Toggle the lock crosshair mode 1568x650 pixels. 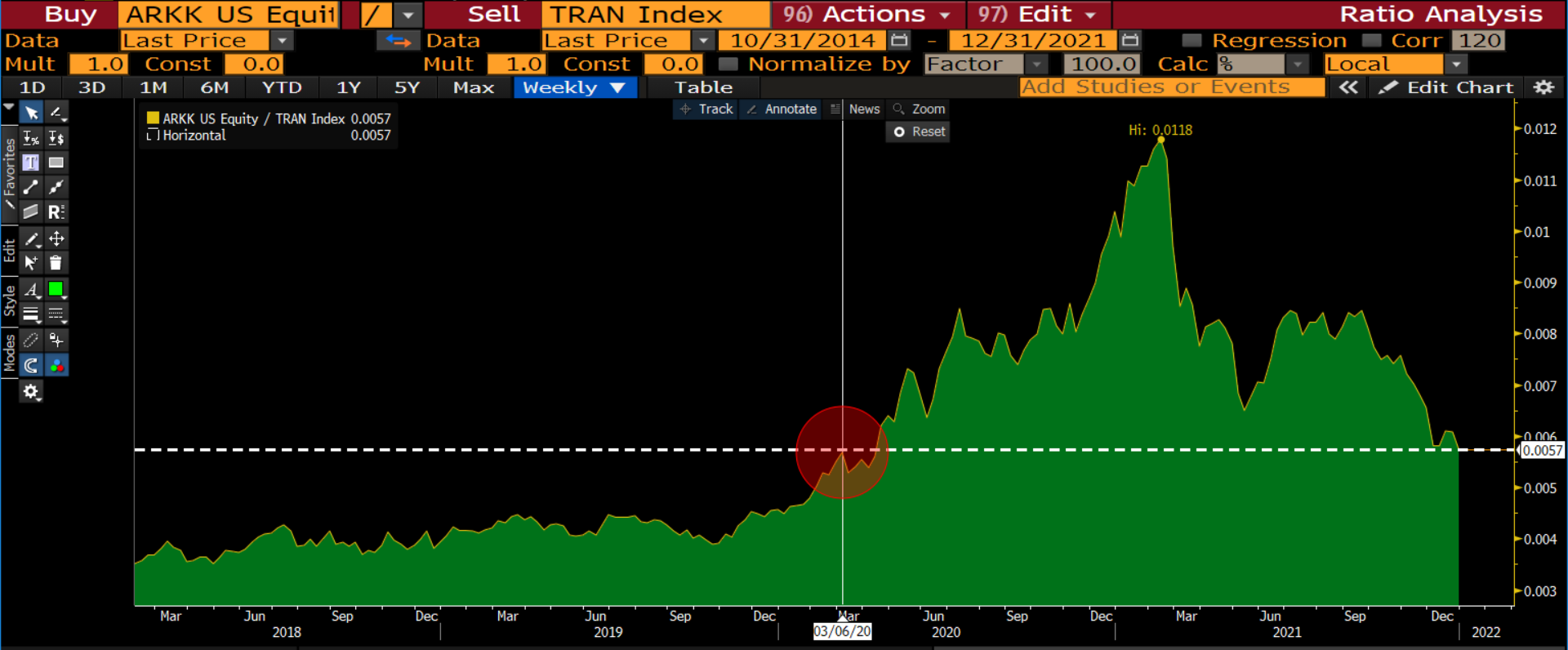(x=56, y=340)
